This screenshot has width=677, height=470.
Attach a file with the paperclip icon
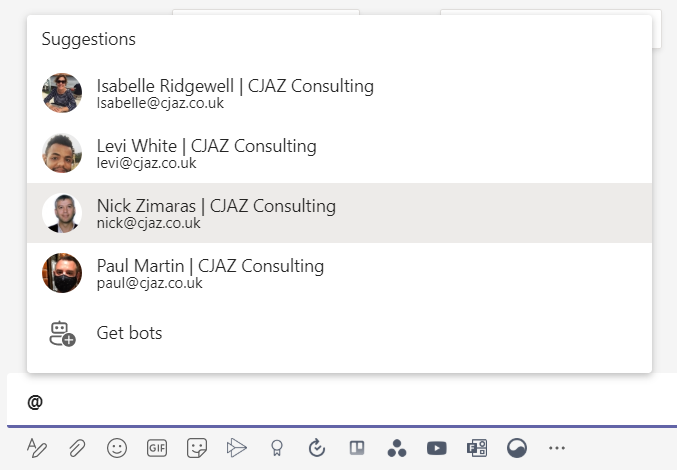77,448
